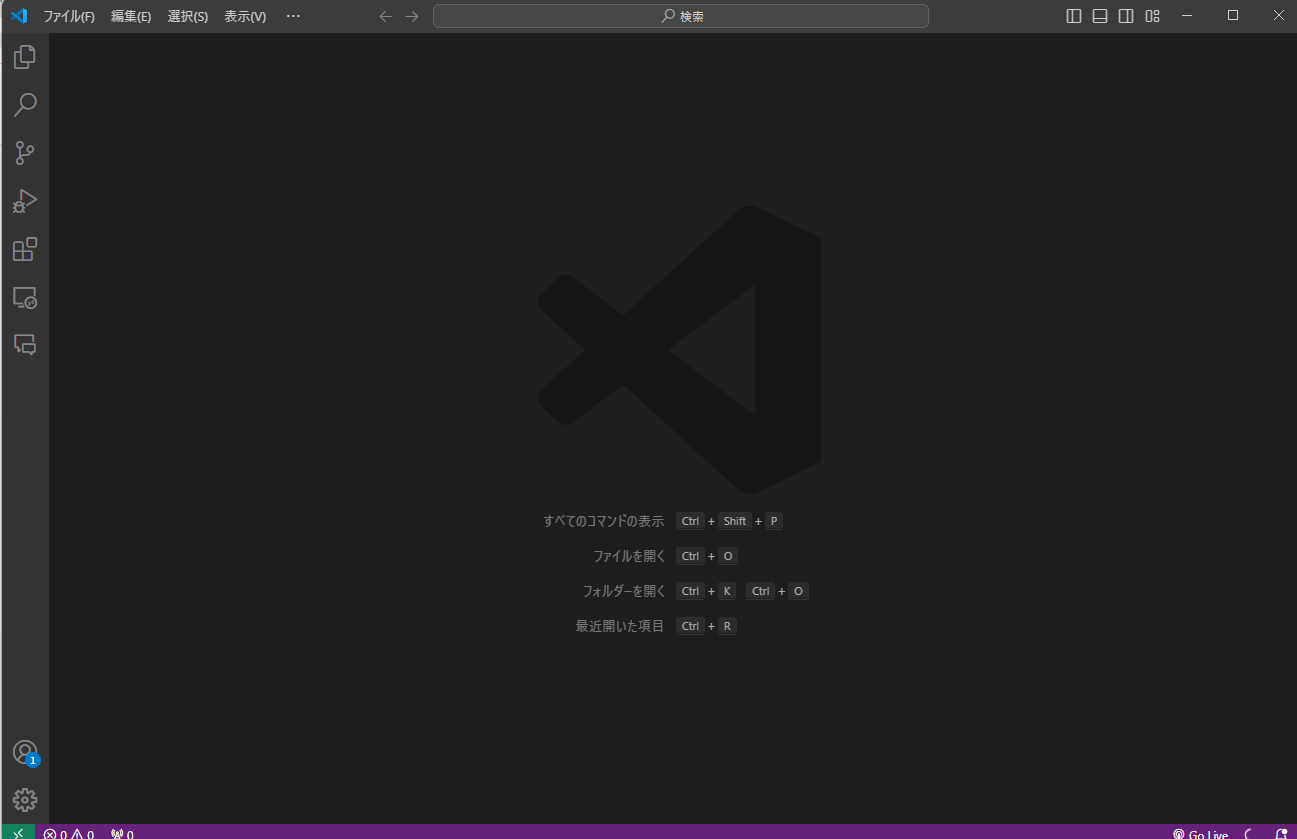Open the 選択(S) menu
This screenshot has width=1297, height=839.
188,16
